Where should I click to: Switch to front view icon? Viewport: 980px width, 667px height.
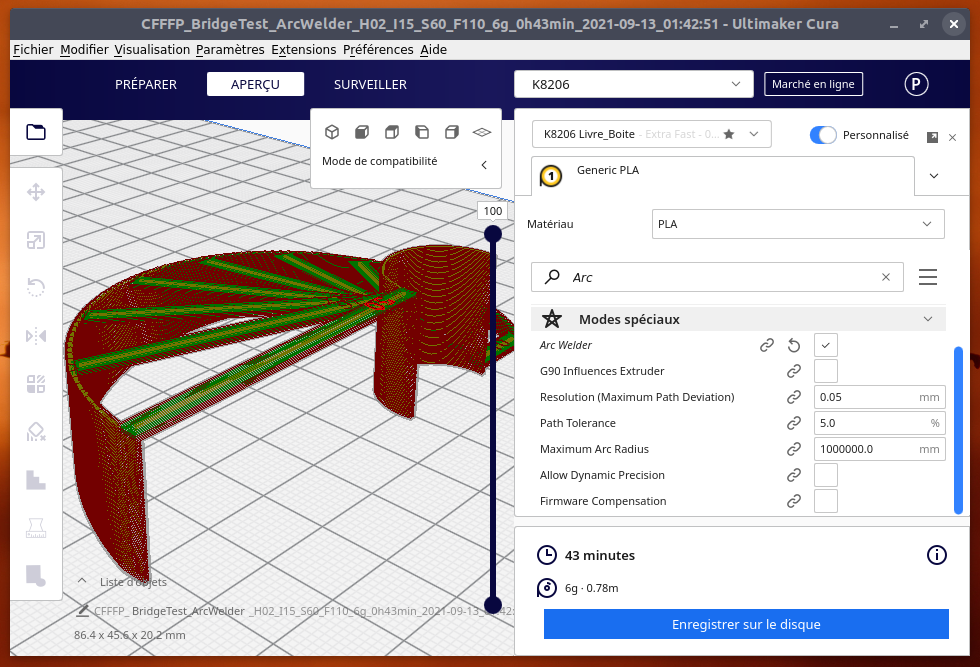[x=362, y=132]
